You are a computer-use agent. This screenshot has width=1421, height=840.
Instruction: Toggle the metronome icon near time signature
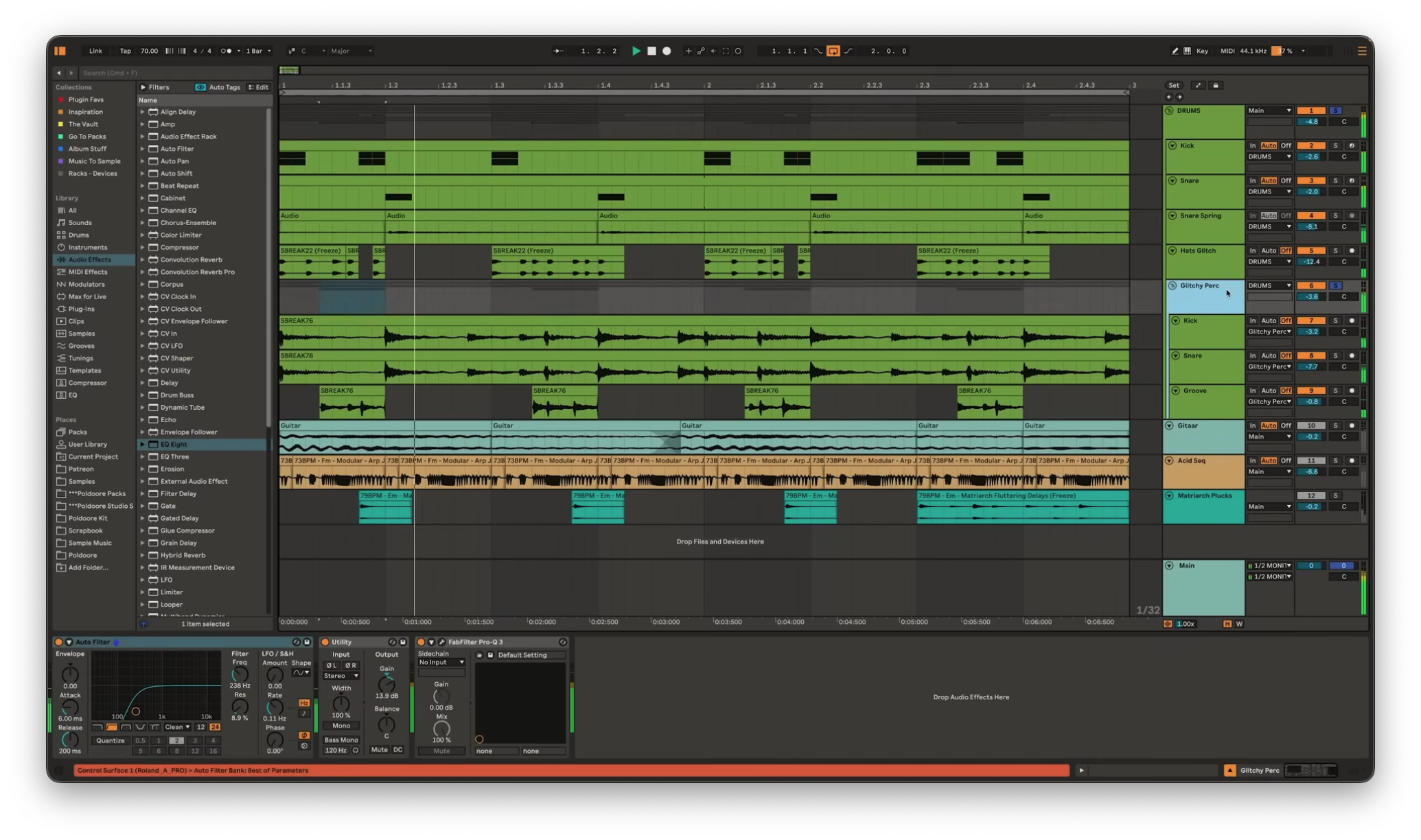(226, 51)
